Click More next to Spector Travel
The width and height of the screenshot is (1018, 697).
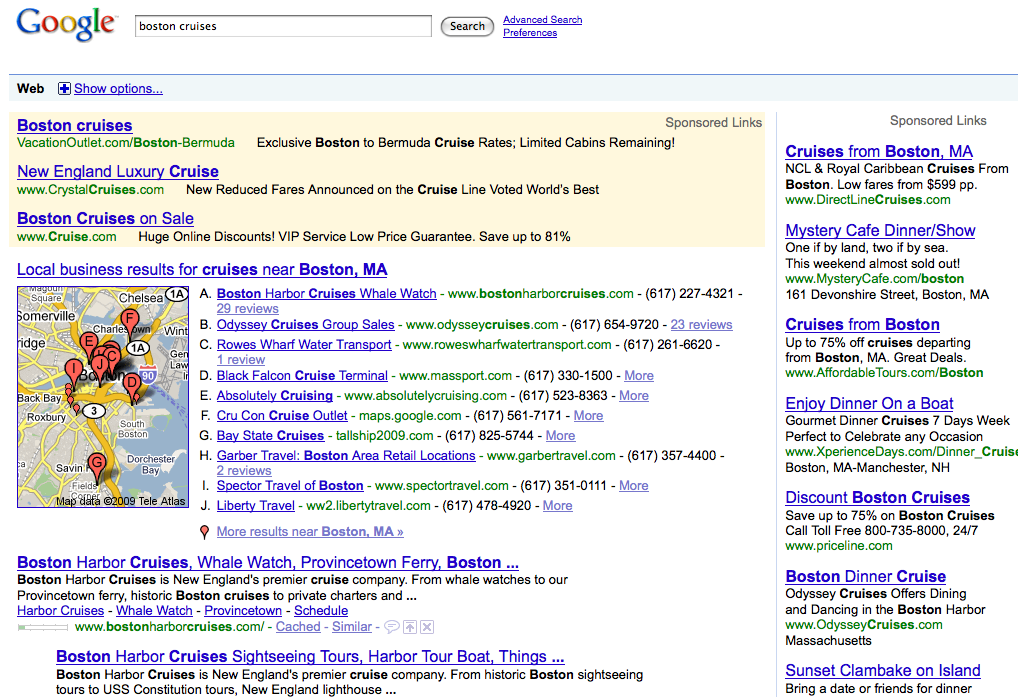point(634,486)
